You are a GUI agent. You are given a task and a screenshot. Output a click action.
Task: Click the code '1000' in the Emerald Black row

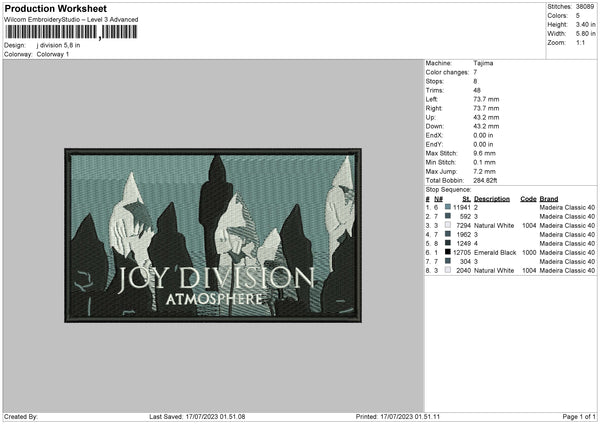529,253
